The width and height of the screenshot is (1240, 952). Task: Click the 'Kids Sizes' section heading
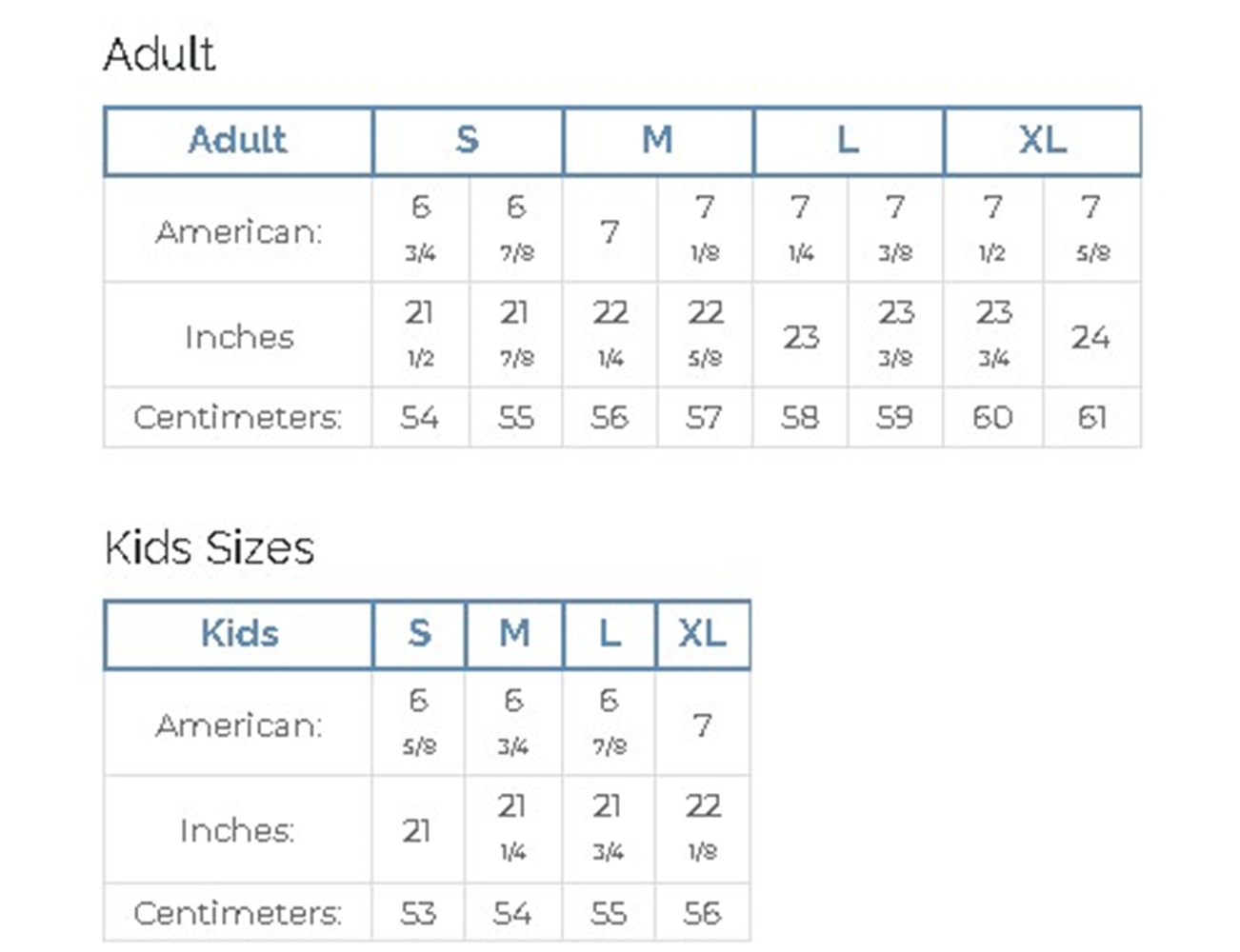[x=209, y=548]
